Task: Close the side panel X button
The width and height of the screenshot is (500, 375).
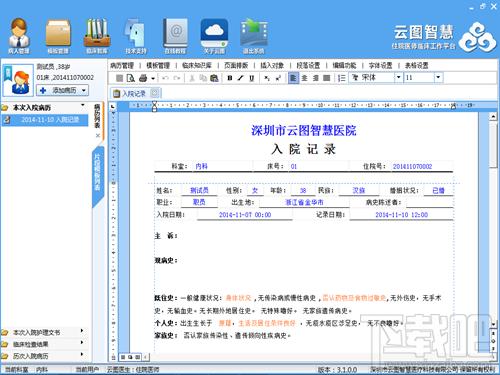Action: [x=98, y=135]
